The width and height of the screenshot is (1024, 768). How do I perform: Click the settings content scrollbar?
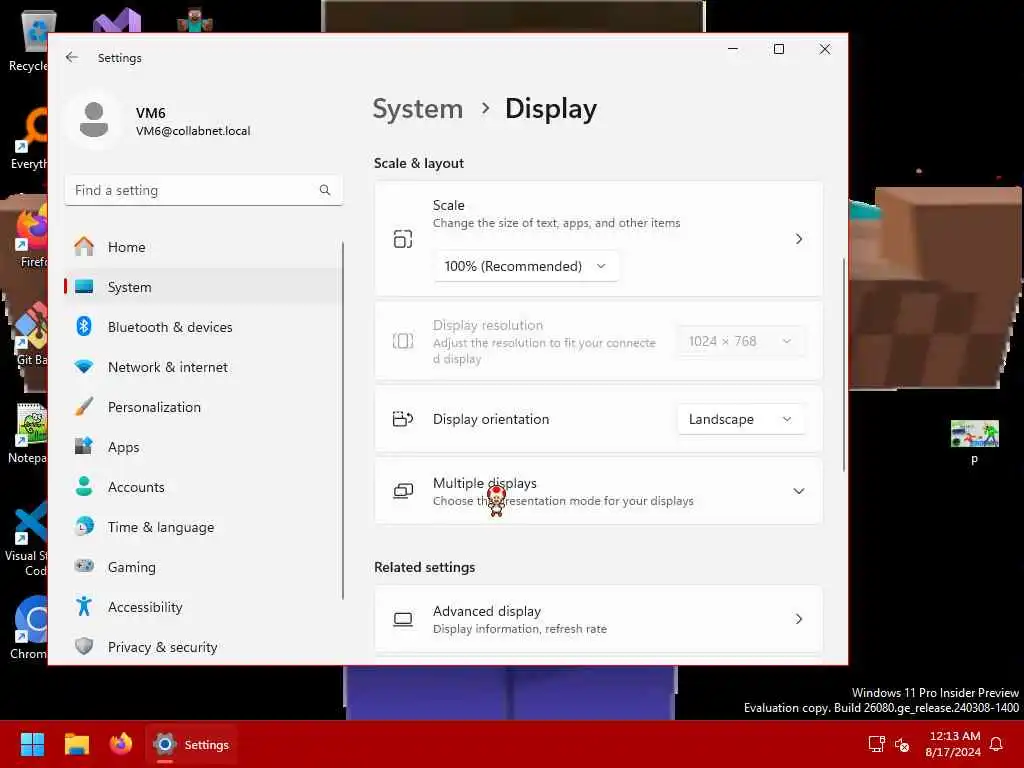pyautogui.click(x=844, y=365)
